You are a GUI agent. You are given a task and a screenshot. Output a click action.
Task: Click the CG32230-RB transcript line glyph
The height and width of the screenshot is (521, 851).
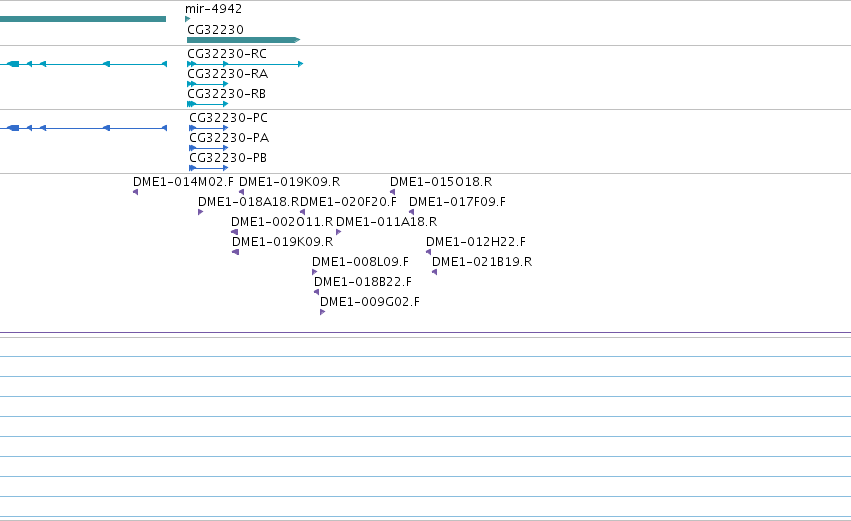(x=207, y=104)
